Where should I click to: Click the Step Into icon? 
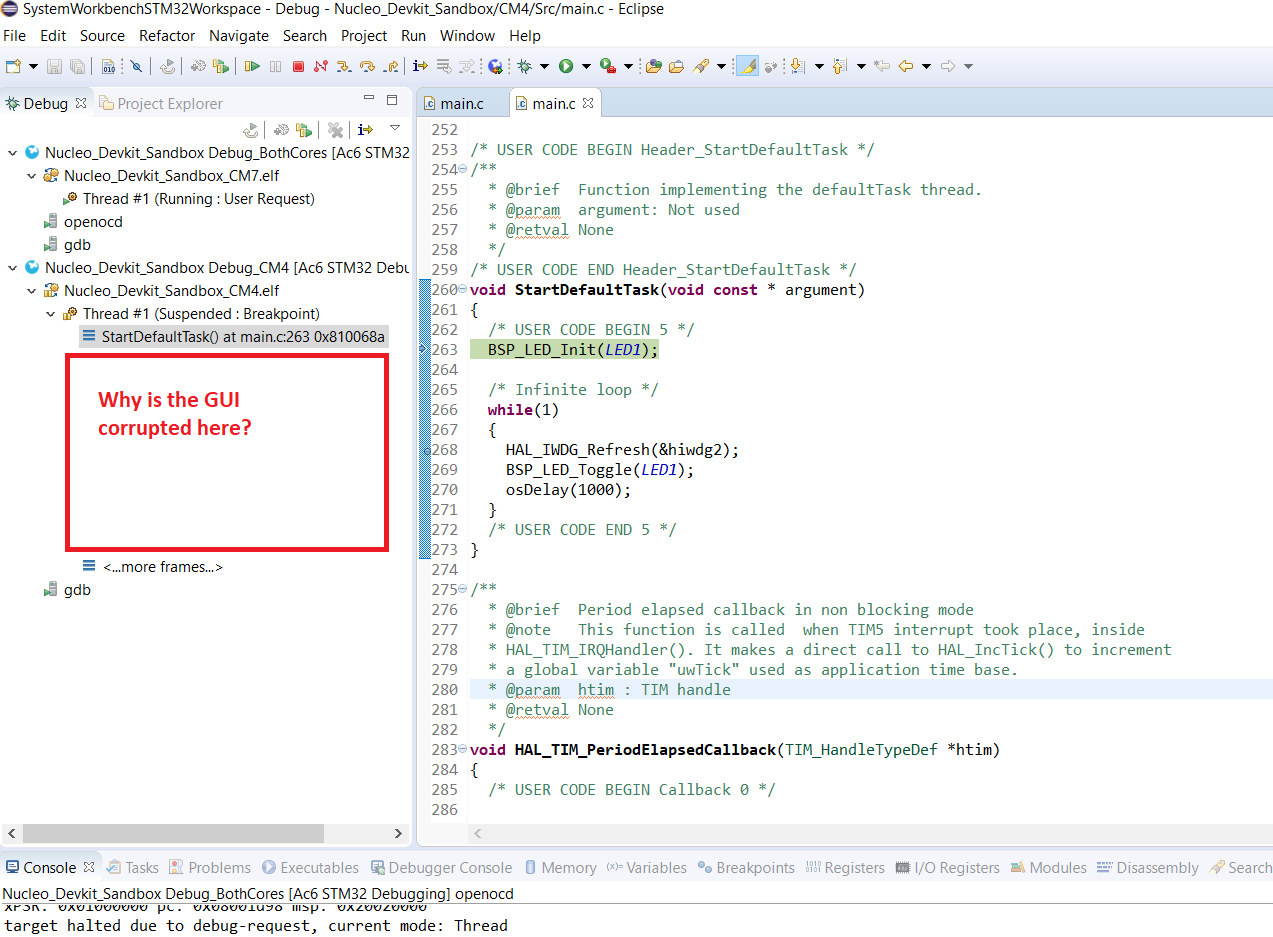coord(343,66)
